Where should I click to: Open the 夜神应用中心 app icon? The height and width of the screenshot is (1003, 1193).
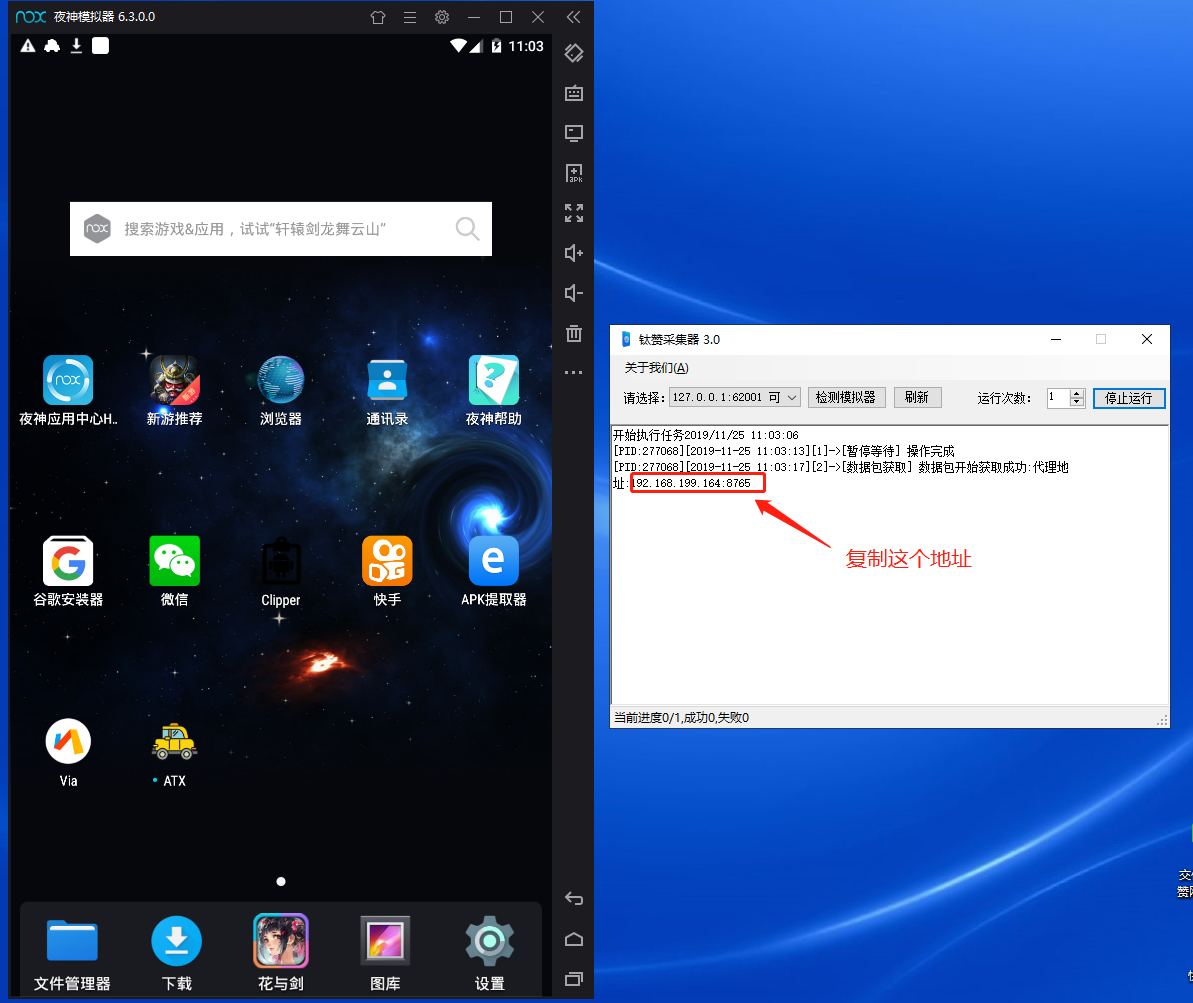68,380
